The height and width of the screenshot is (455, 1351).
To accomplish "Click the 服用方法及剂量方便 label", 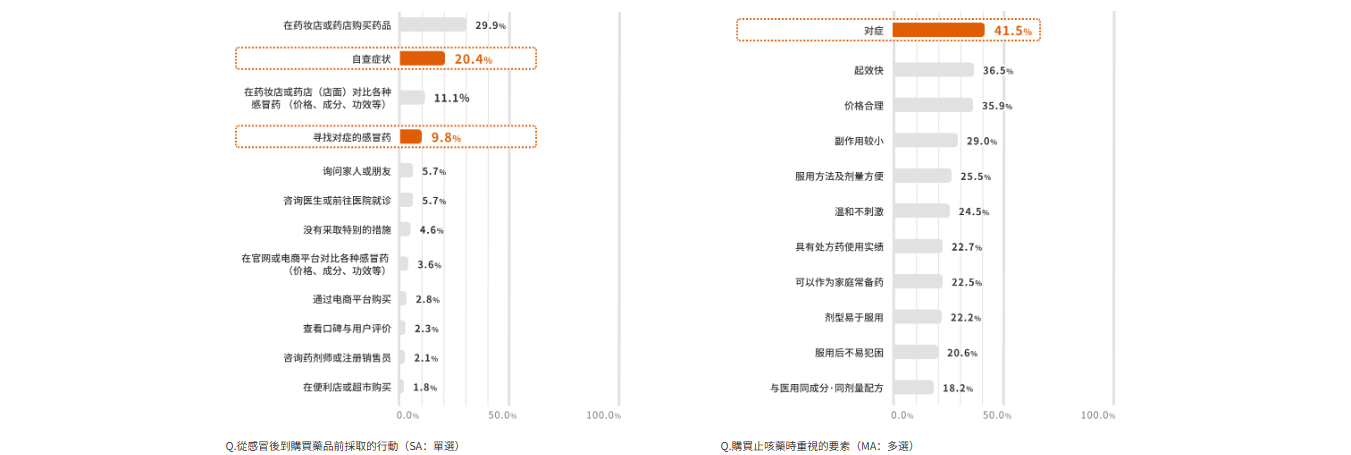I will click(839, 176).
